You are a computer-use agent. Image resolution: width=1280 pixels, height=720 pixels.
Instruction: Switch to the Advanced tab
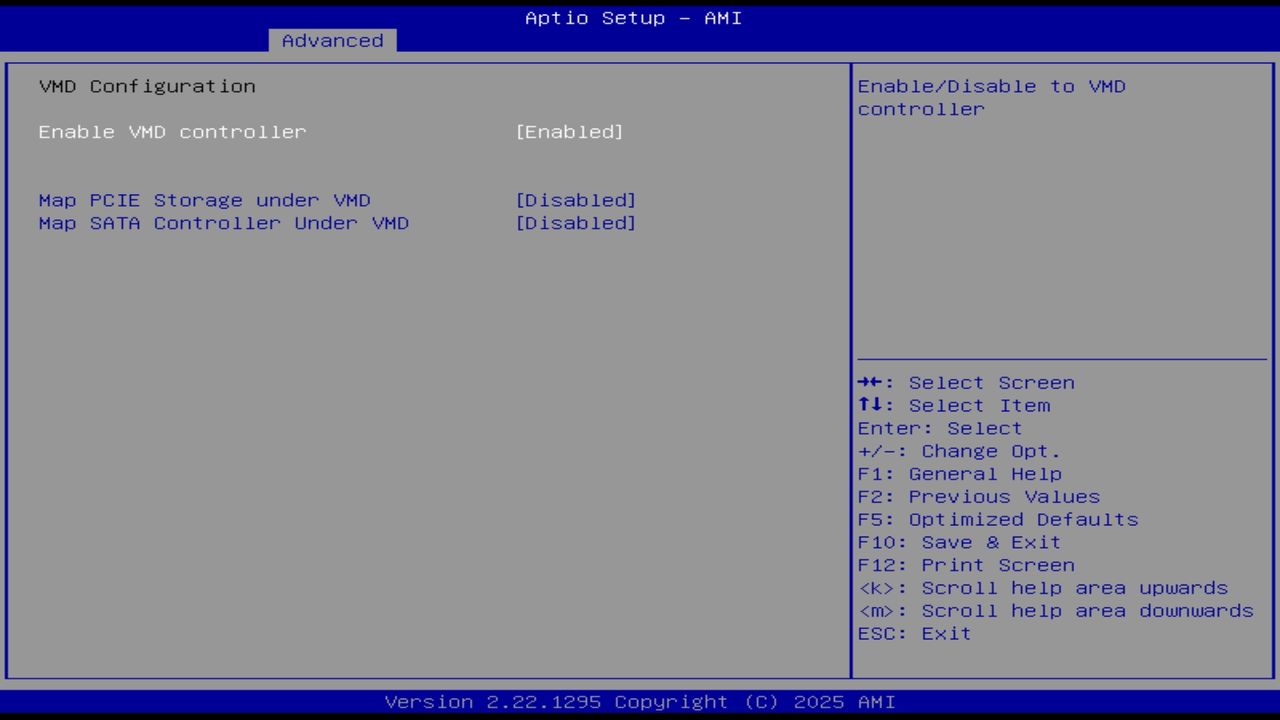coord(332,40)
